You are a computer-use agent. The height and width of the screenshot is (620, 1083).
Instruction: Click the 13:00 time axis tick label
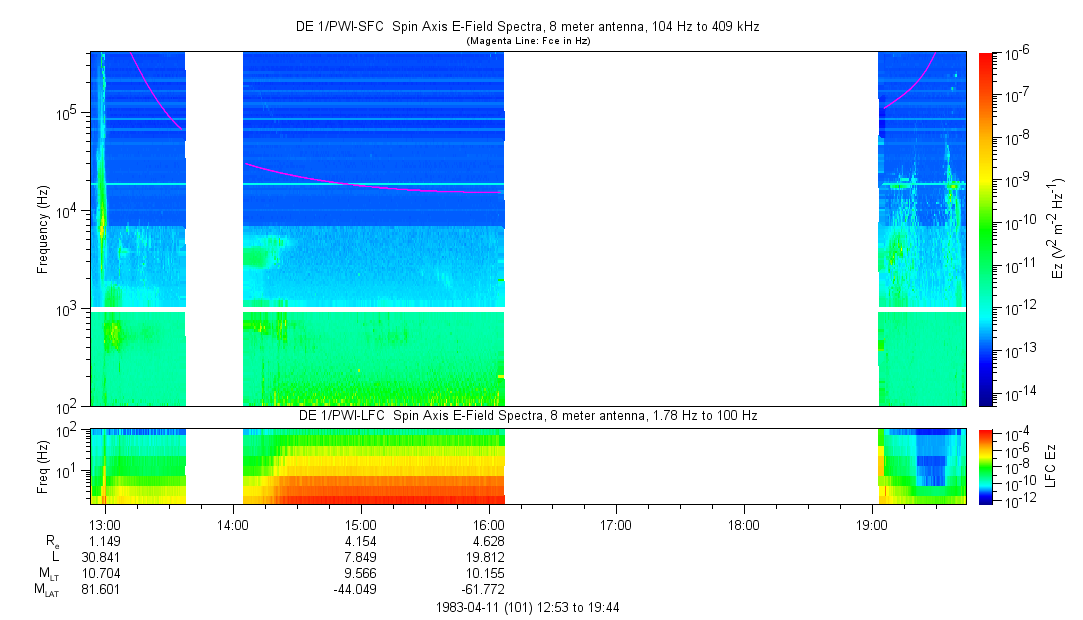point(105,524)
